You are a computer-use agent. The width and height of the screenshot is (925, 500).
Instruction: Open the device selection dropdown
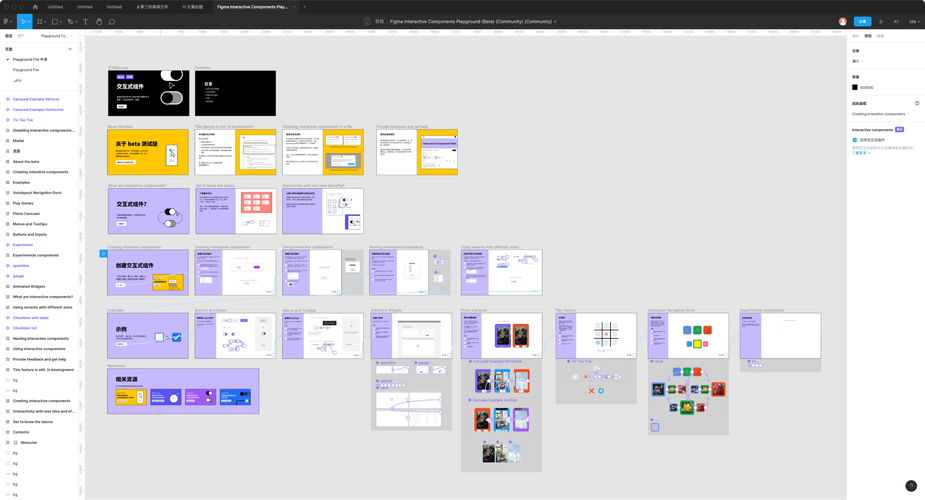coord(857,61)
